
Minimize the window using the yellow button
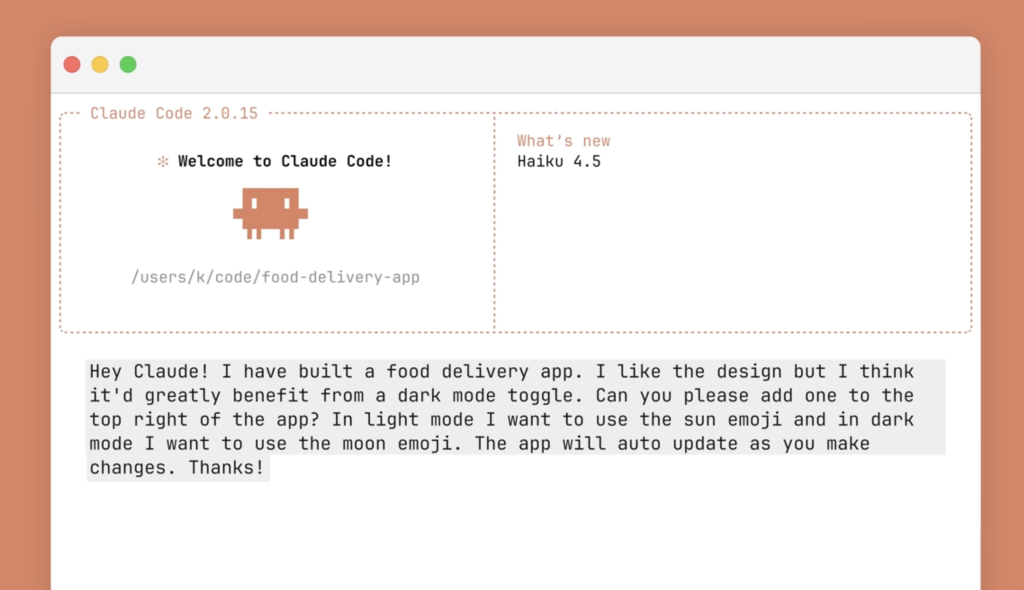click(x=100, y=65)
